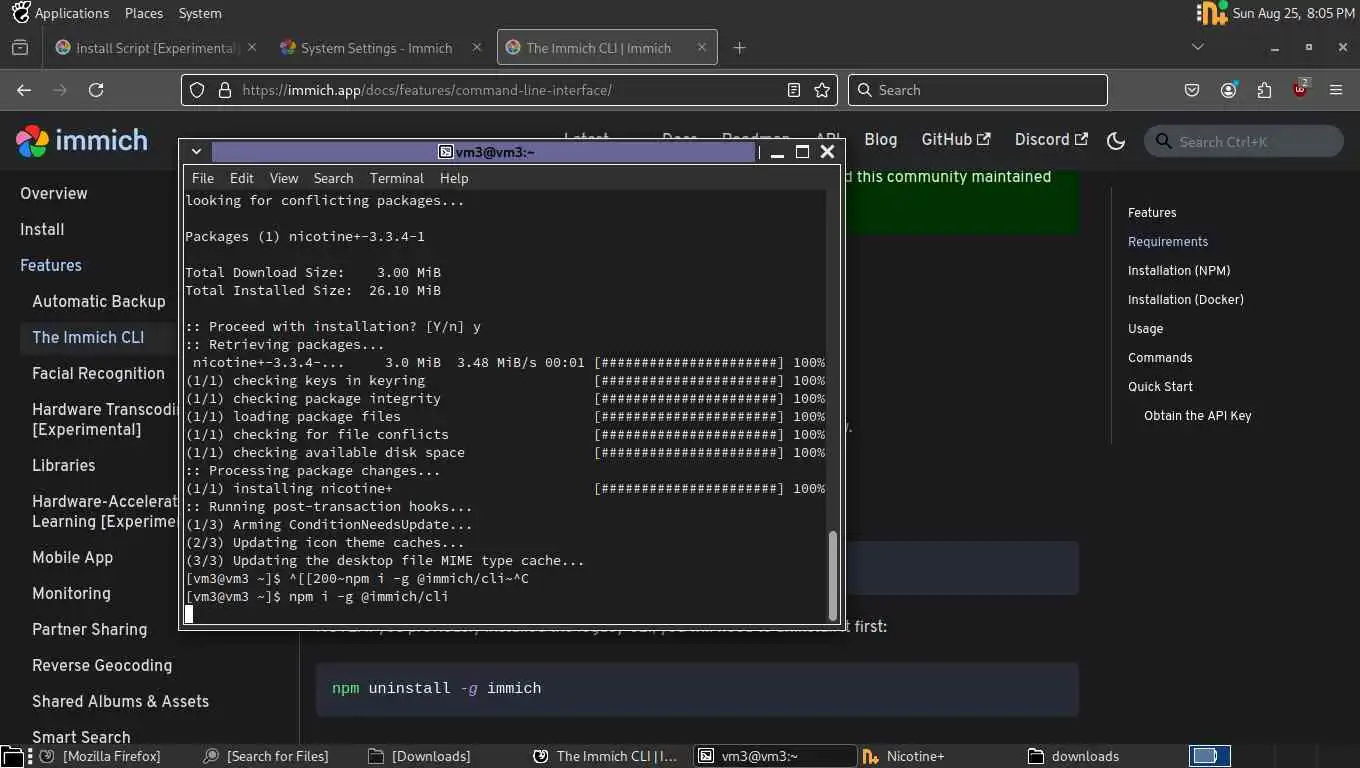Select Overview in docs sidebar
The image size is (1360, 768).
[54, 193]
